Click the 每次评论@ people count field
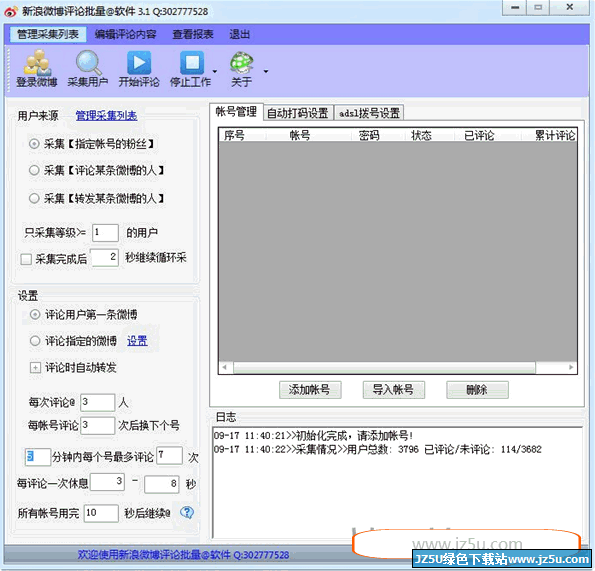The image size is (595, 571). (97, 402)
